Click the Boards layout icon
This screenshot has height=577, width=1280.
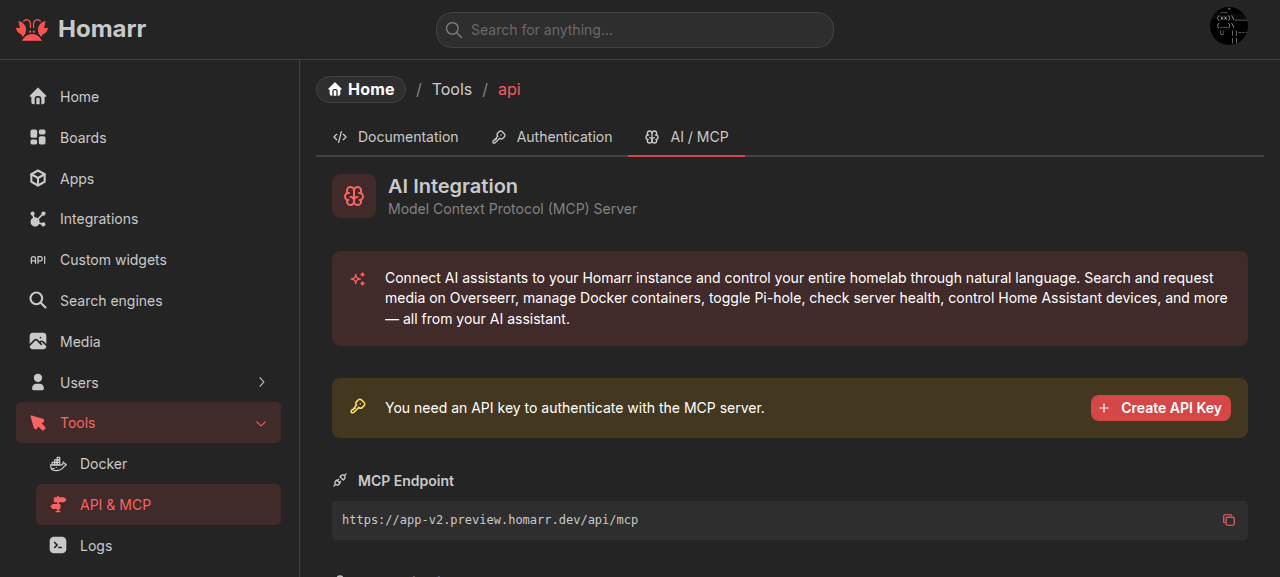(38, 137)
